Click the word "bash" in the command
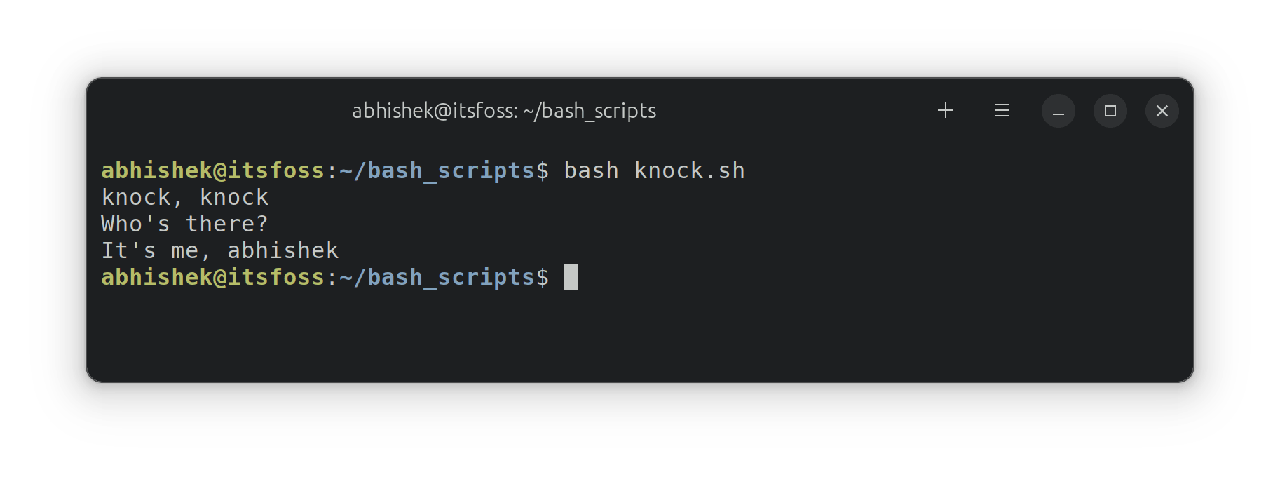Viewport: 1280px width, 477px height. tap(591, 171)
